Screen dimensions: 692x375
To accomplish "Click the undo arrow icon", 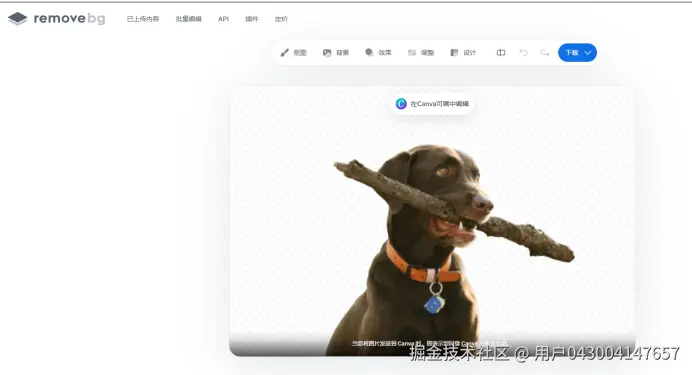I will [x=523, y=52].
